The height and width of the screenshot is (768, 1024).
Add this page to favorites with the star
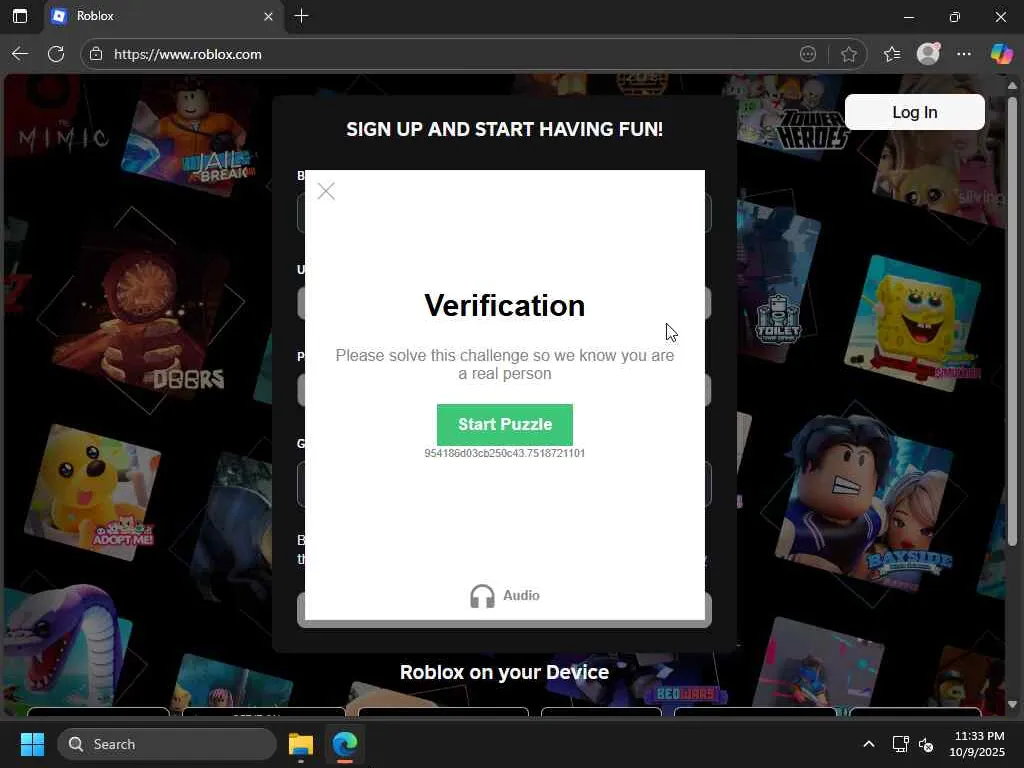[848, 54]
